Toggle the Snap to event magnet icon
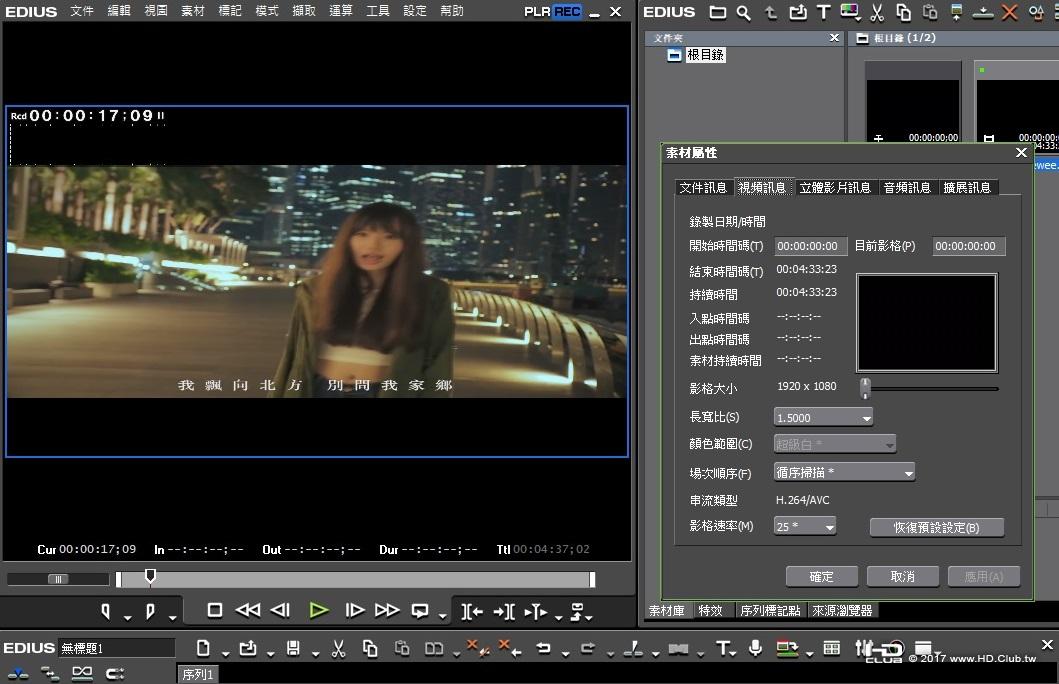 [114, 673]
